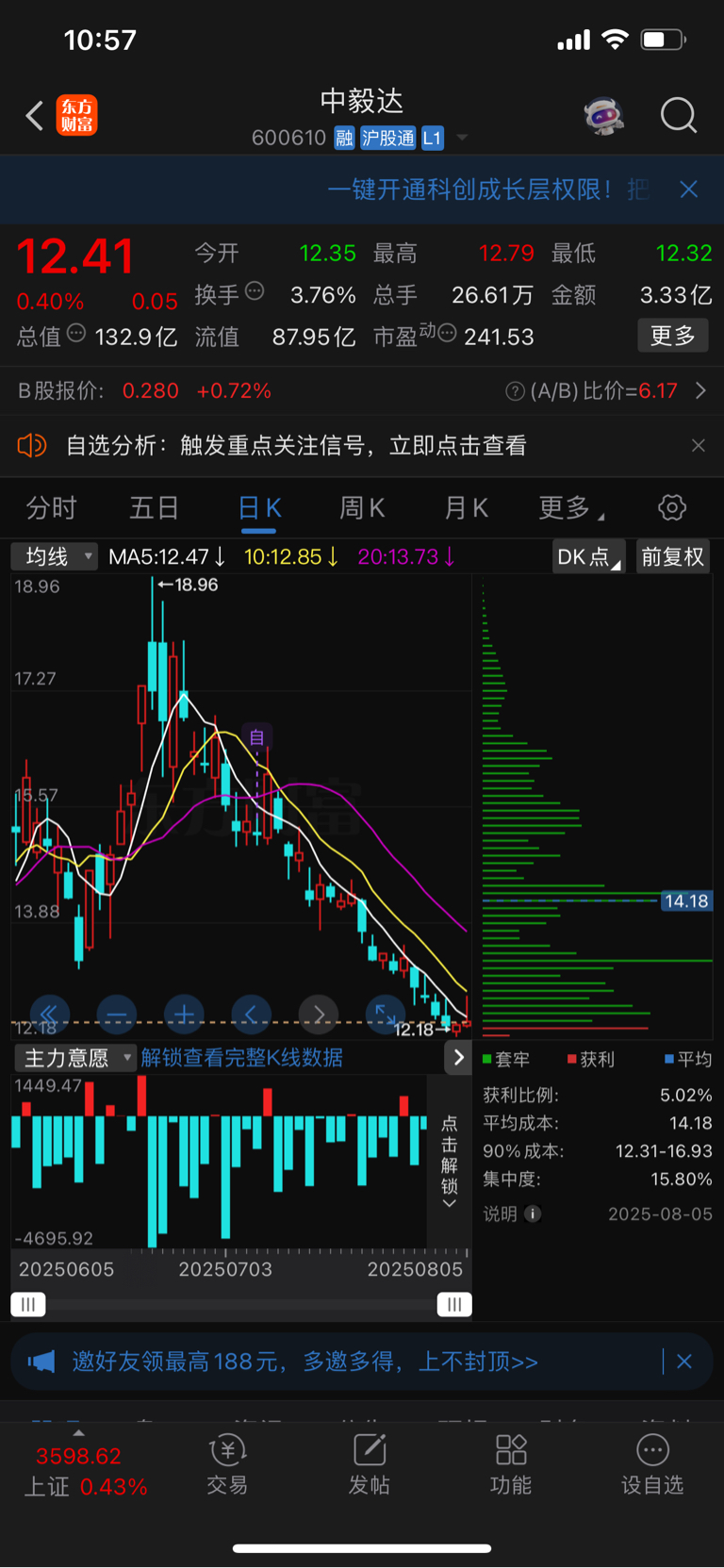Dismiss the 自选分析 notification
This screenshot has width=724, height=1568.
pos(699,445)
